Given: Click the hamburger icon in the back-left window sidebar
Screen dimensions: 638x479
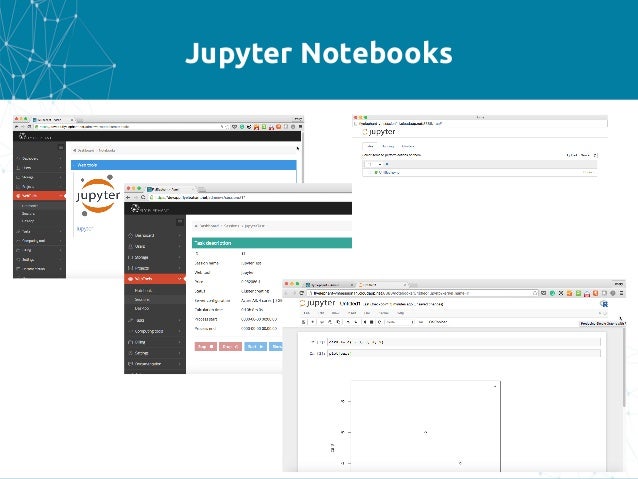Looking at the screenshot, I should (x=61, y=147).
